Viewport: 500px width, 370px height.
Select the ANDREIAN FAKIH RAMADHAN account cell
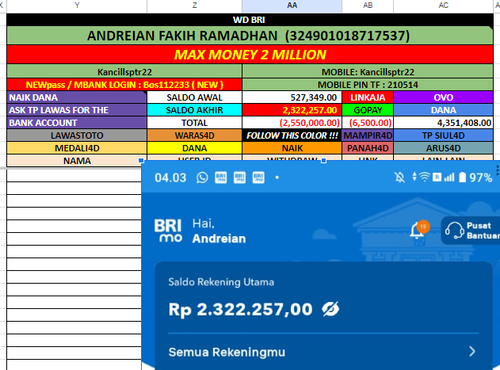point(250,36)
